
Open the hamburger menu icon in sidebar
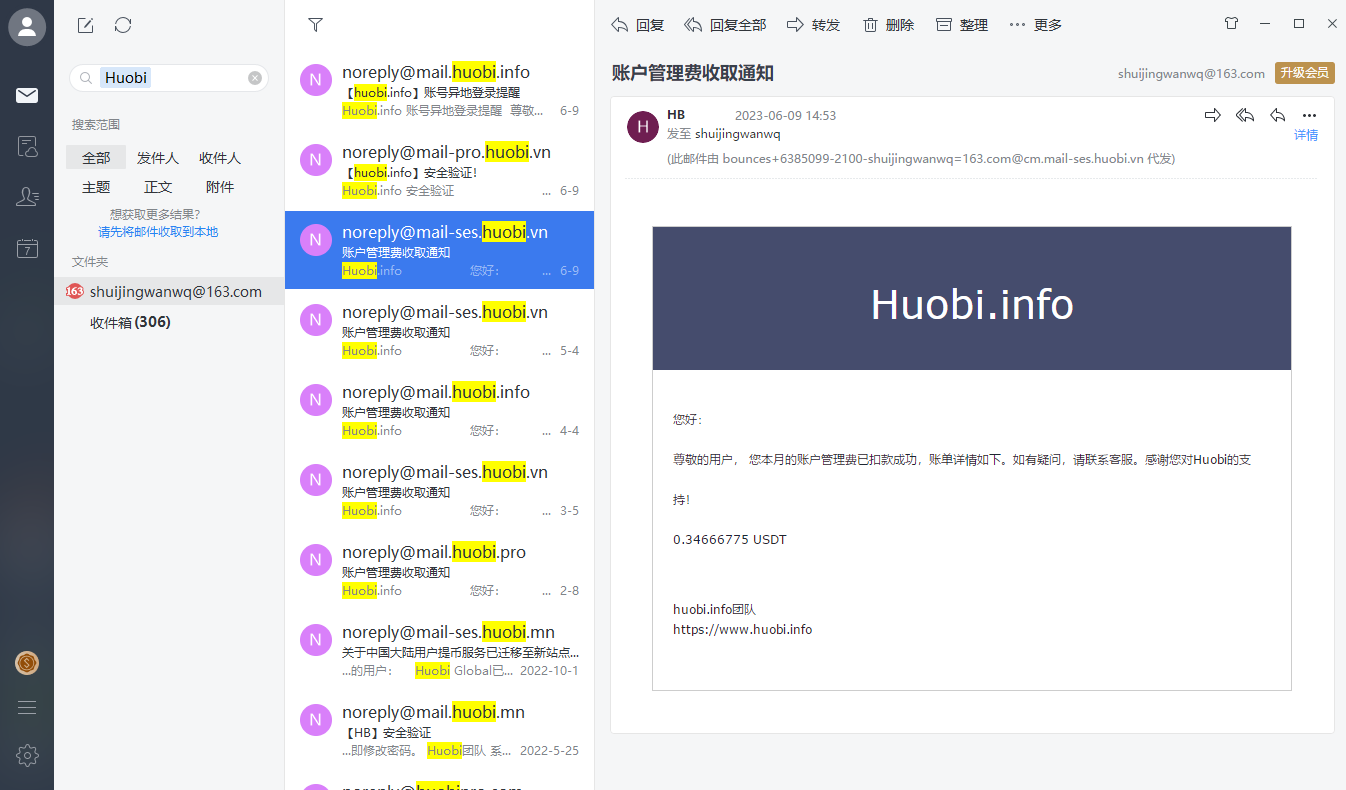coord(27,707)
